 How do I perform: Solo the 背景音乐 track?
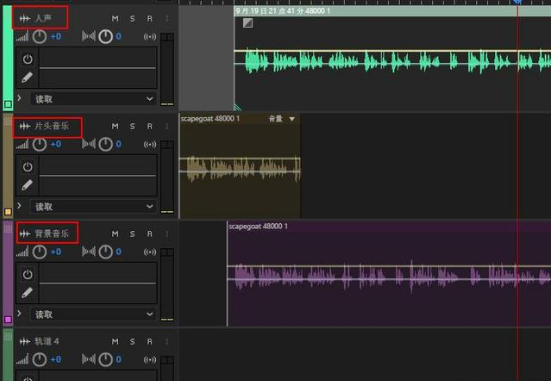(x=132, y=234)
